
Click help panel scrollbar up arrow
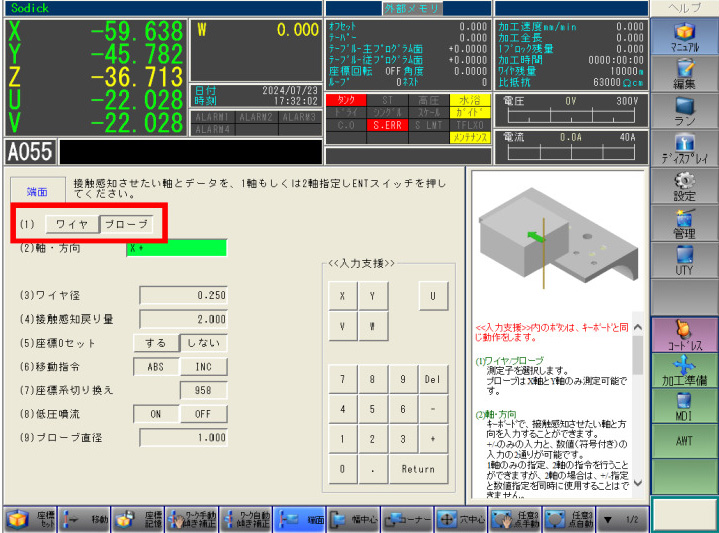point(637,328)
